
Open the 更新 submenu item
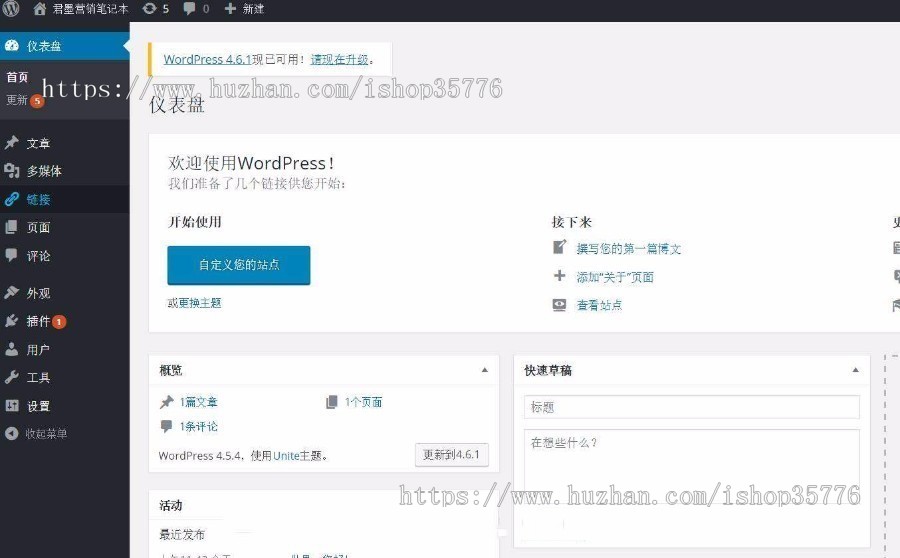point(17,100)
